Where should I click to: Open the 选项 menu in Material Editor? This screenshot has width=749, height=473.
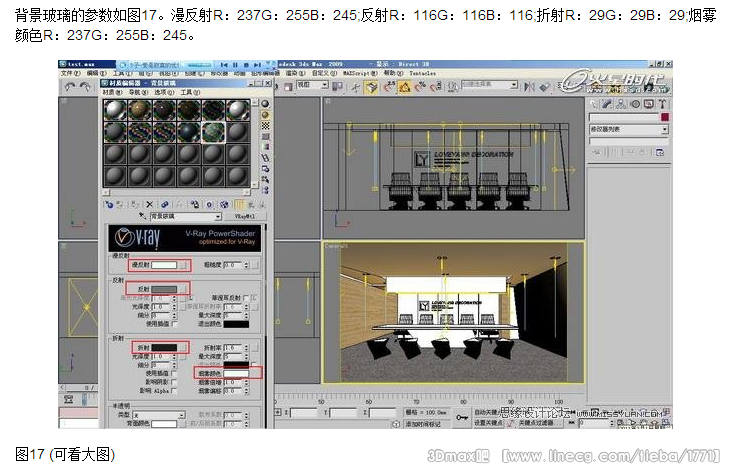pos(164,92)
